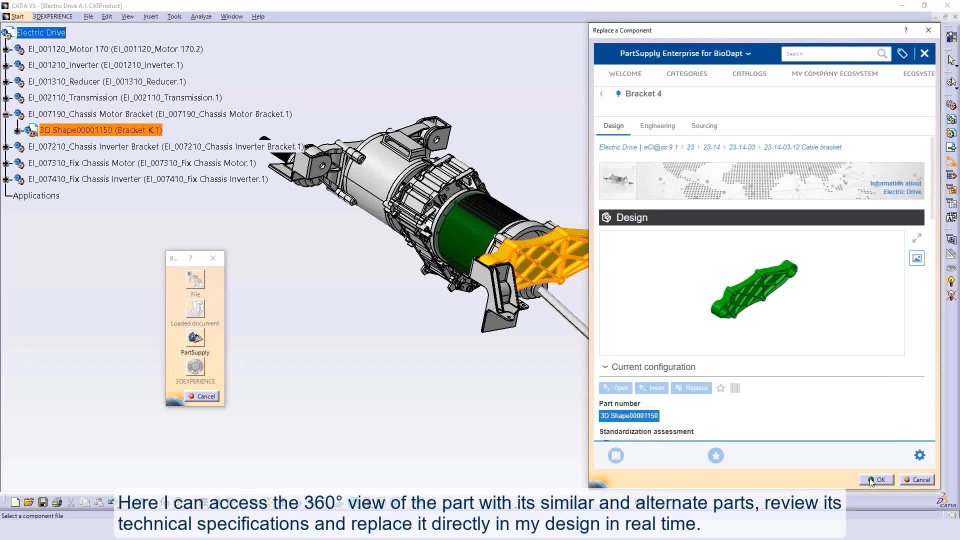Open the Analyze menu
The width and height of the screenshot is (960, 540).
pyautogui.click(x=201, y=17)
